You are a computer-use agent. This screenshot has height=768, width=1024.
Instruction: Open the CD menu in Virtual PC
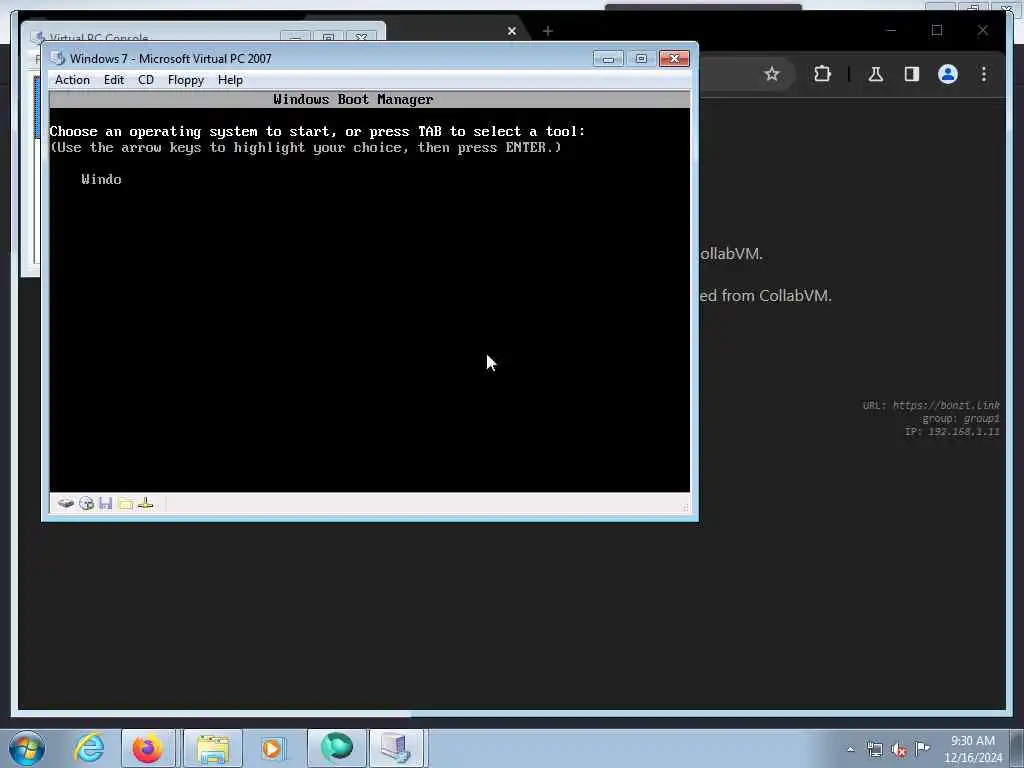146,80
